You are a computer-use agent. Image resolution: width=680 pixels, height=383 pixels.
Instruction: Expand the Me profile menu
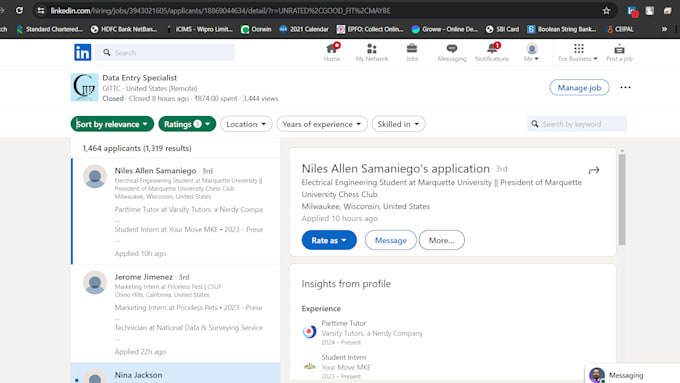[531, 52]
